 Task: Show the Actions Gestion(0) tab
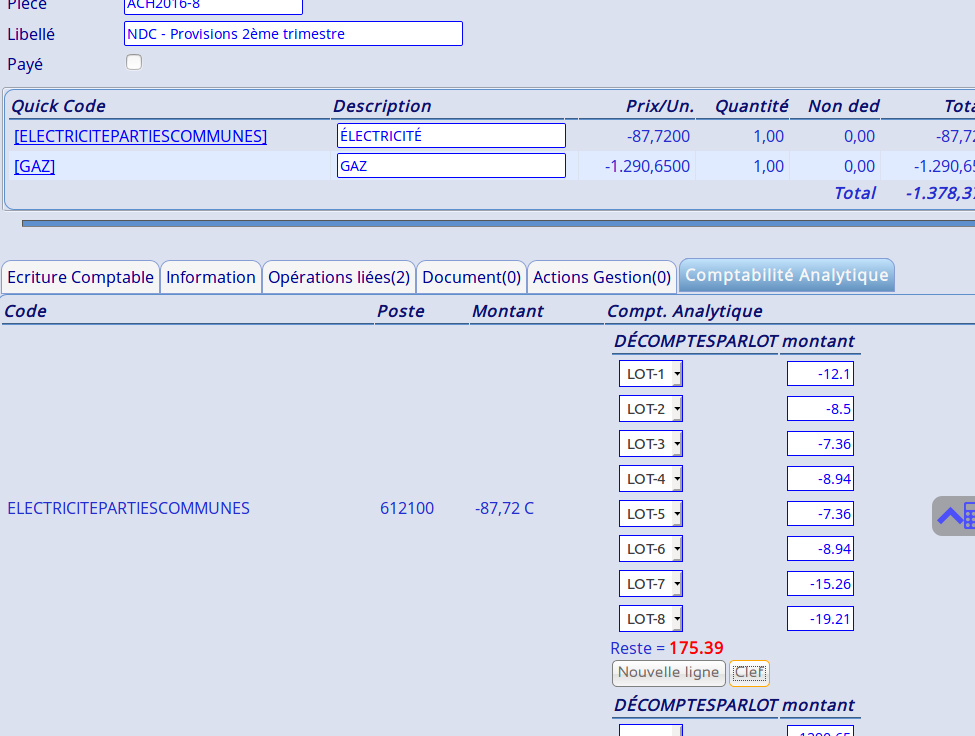click(x=601, y=277)
